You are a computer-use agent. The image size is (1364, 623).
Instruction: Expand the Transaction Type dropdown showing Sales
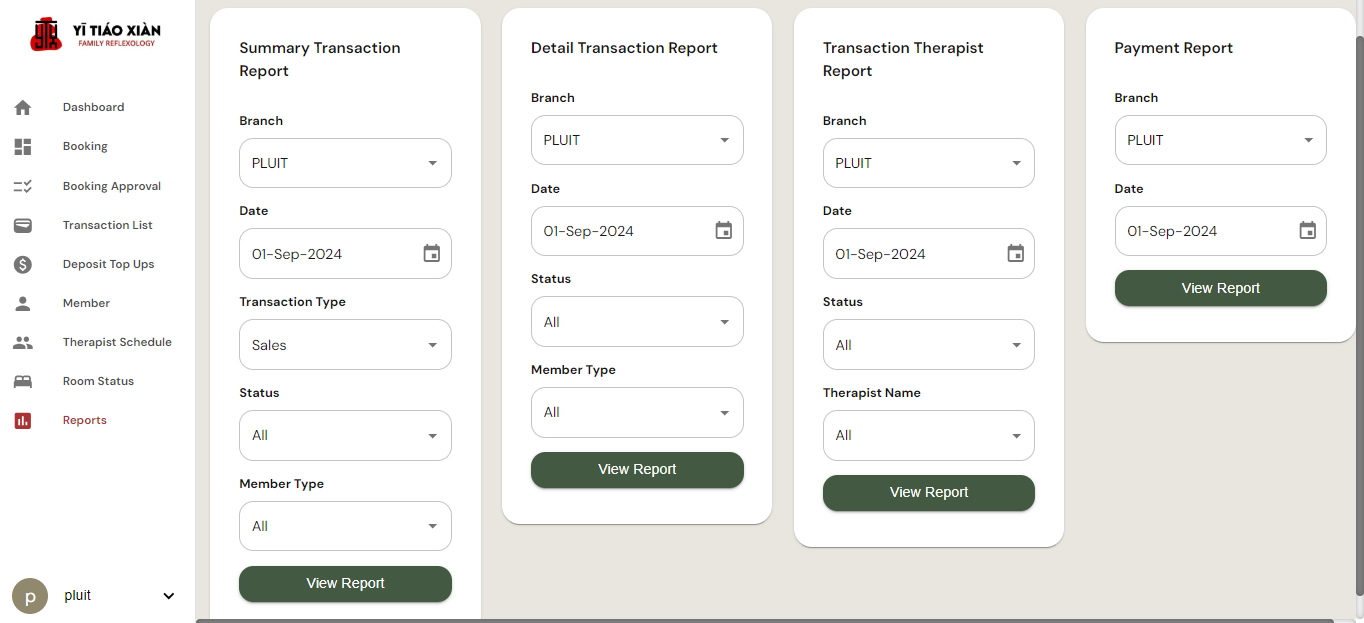[345, 345]
